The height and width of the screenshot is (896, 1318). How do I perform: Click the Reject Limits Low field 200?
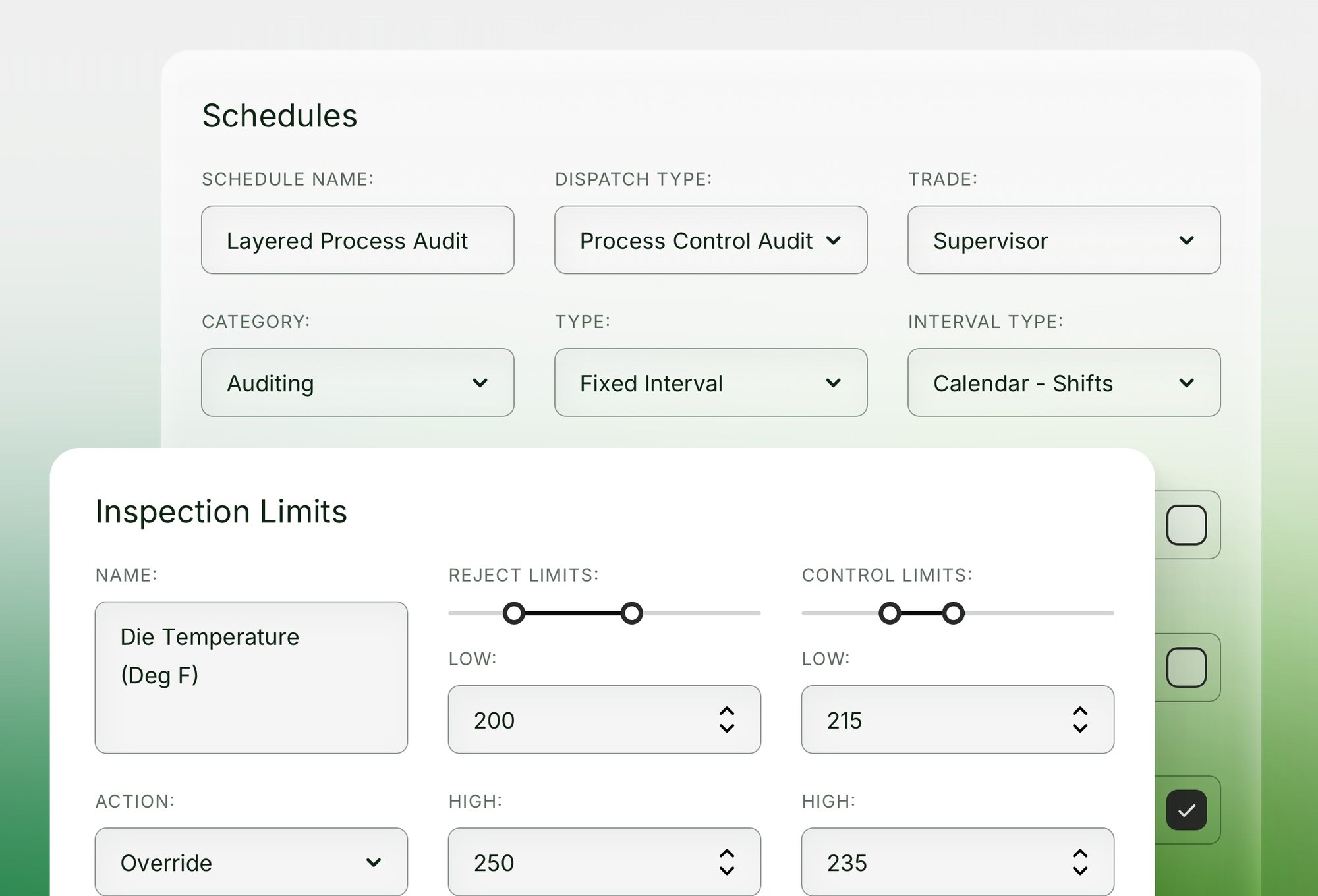tap(604, 719)
